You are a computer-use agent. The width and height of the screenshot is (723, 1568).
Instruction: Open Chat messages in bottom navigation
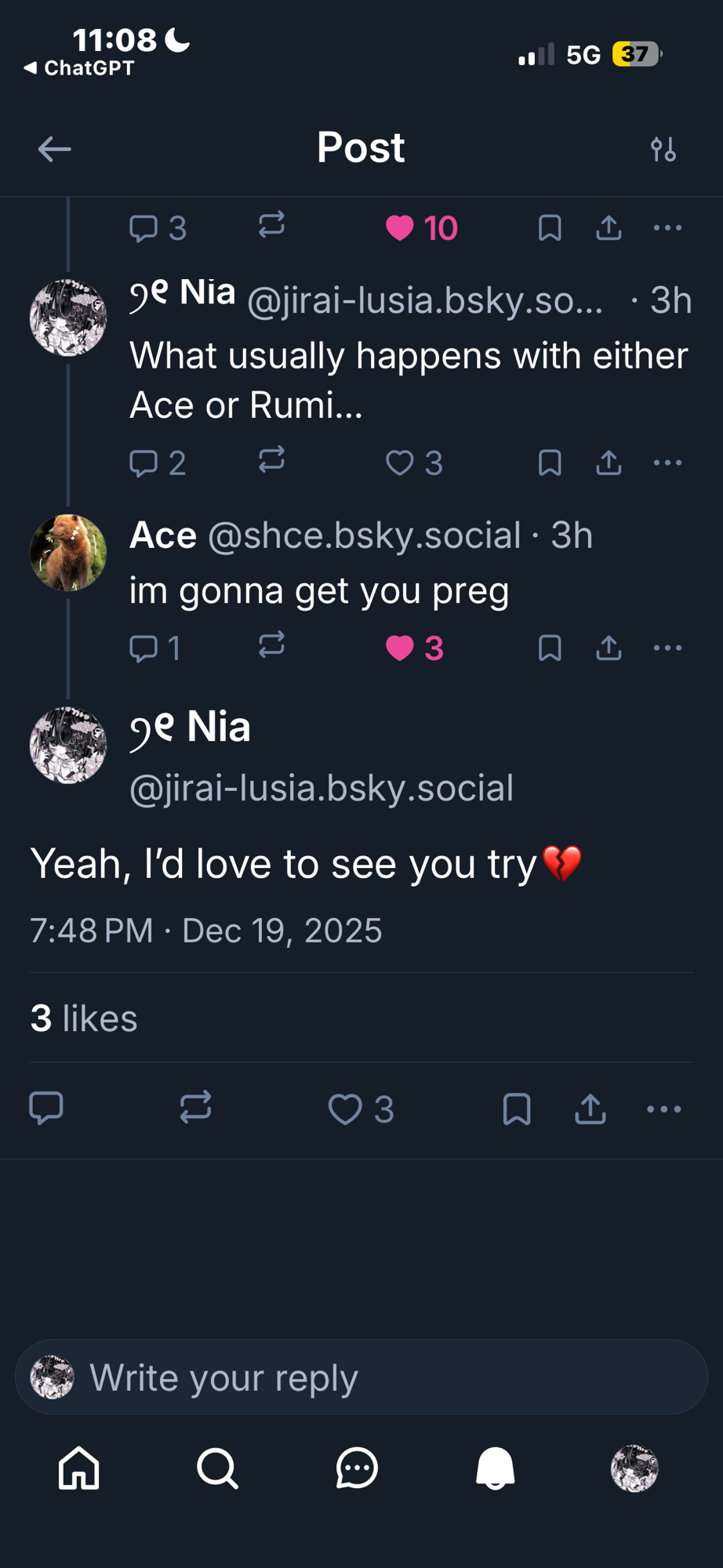(357, 1468)
